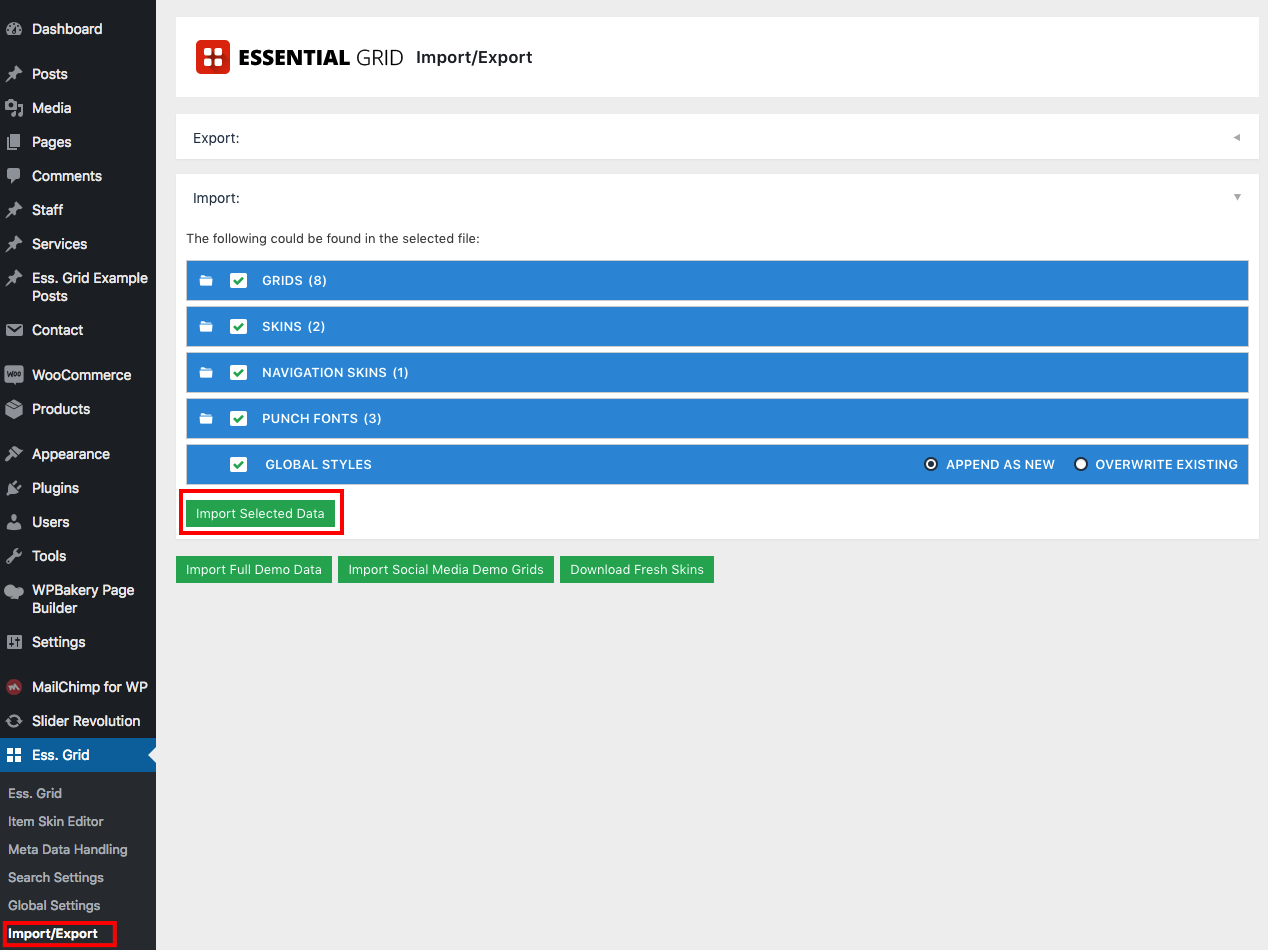Uncheck the GRIDS (8) checkbox
The height and width of the screenshot is (950, 1268).
coord(238,281)
